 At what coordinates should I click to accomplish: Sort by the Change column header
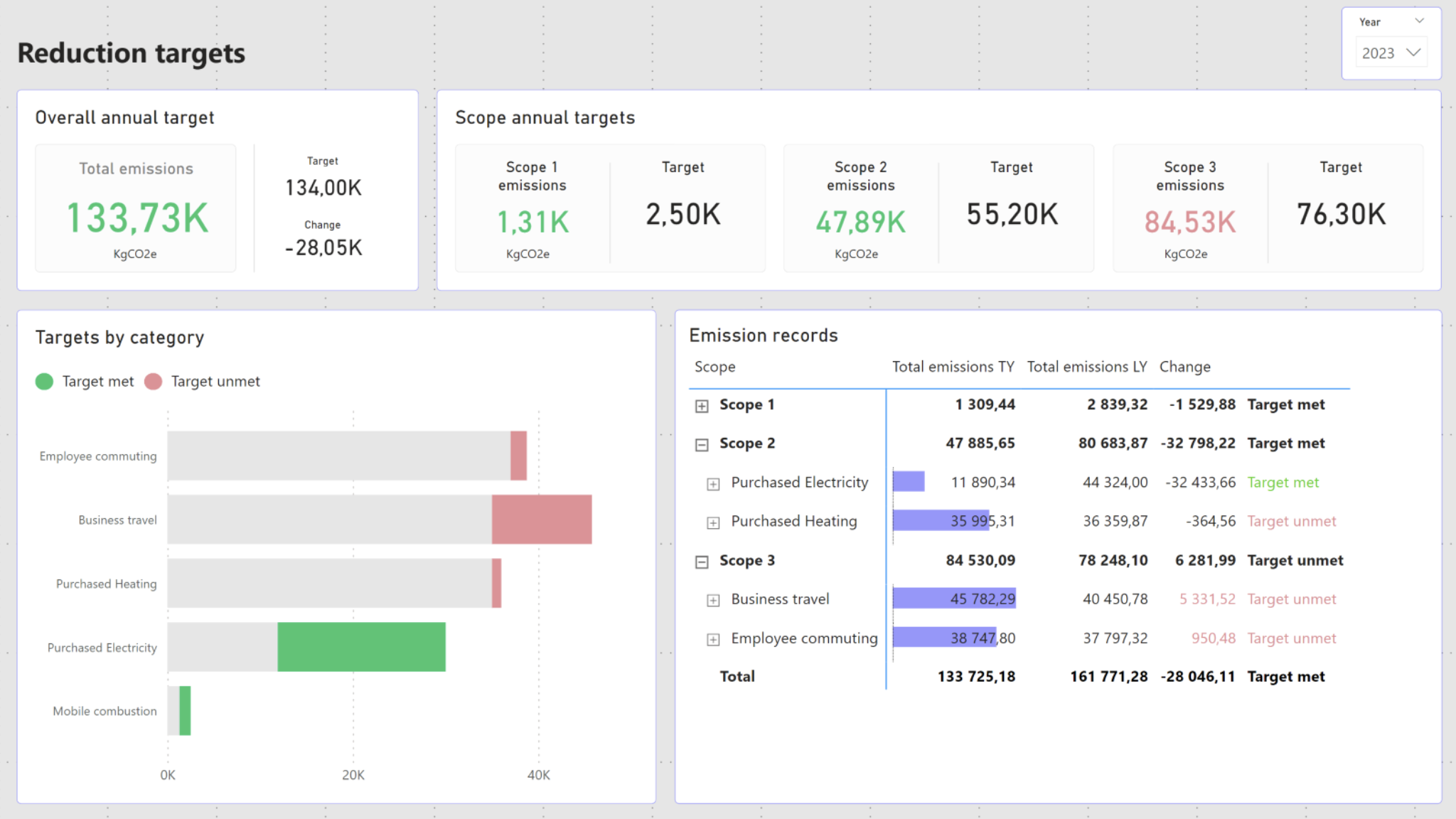1184,367
